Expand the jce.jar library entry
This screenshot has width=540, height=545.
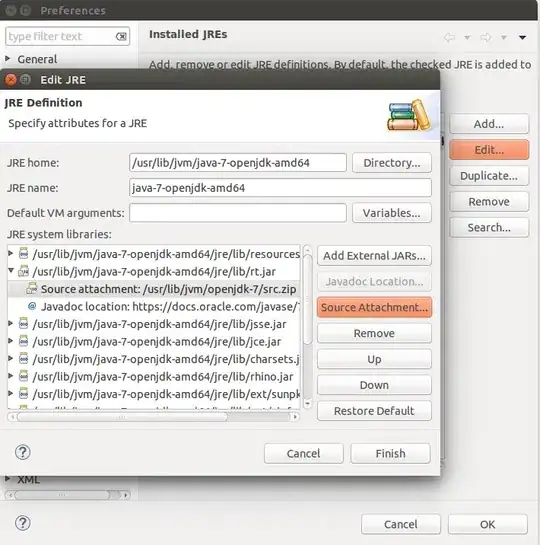[10, 341]
